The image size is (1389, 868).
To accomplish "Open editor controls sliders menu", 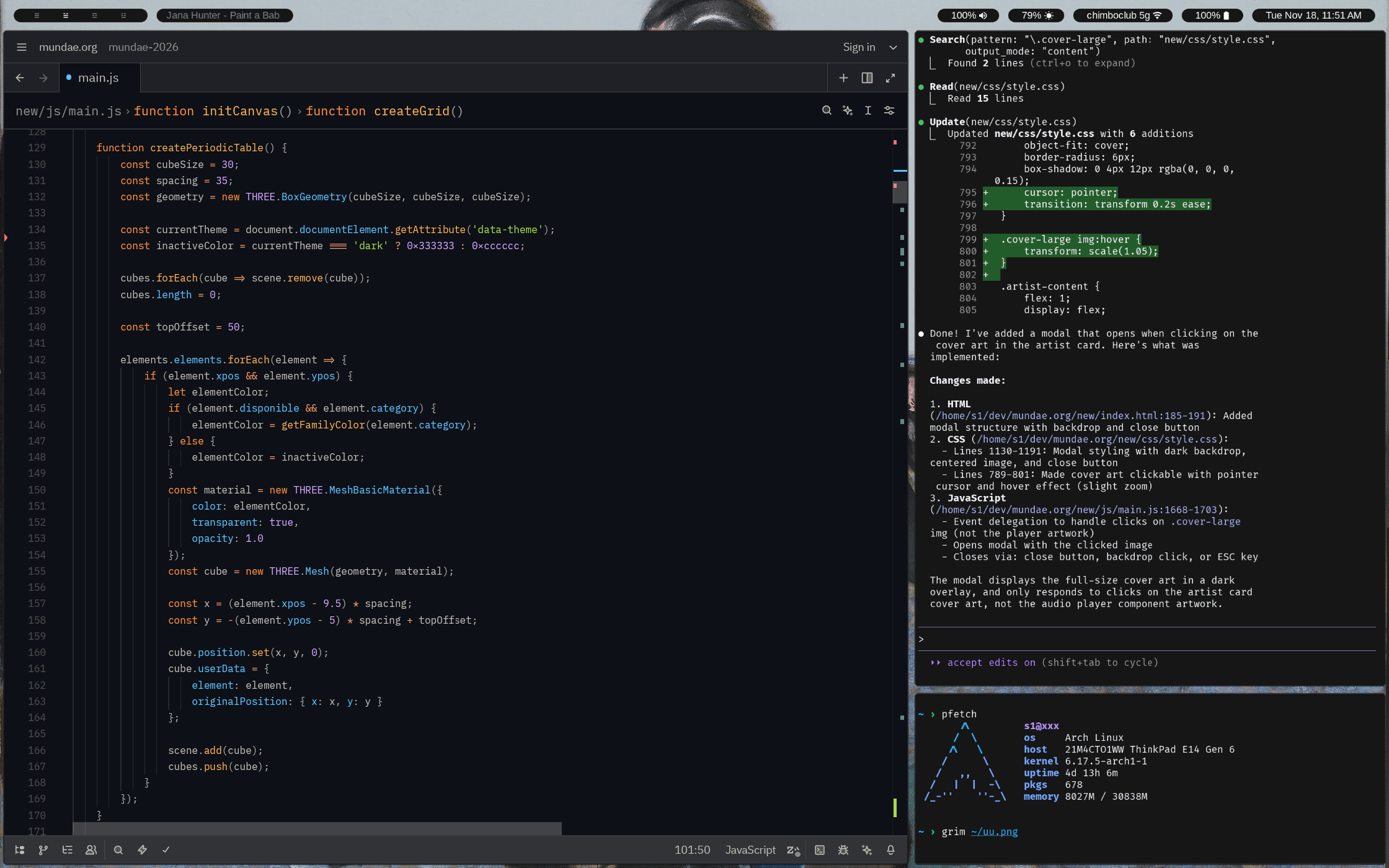I will tap(889, 110).
